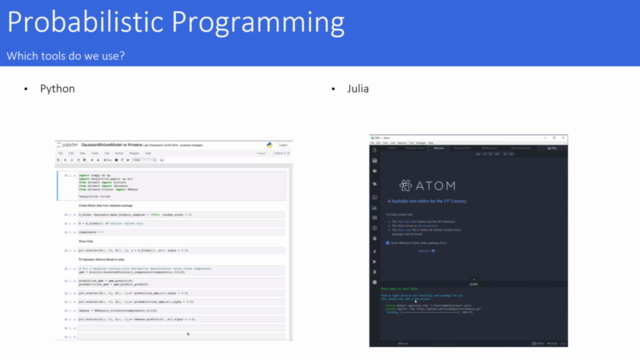The height and width of the screenshot is (360, 640).
Task: Switch to the Plots tab in Atom
Action: [552, 148]
